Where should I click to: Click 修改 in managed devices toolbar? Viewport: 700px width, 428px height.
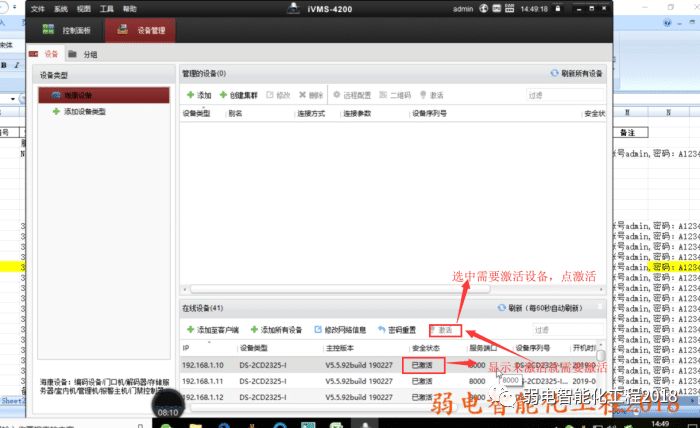[278, 95]
